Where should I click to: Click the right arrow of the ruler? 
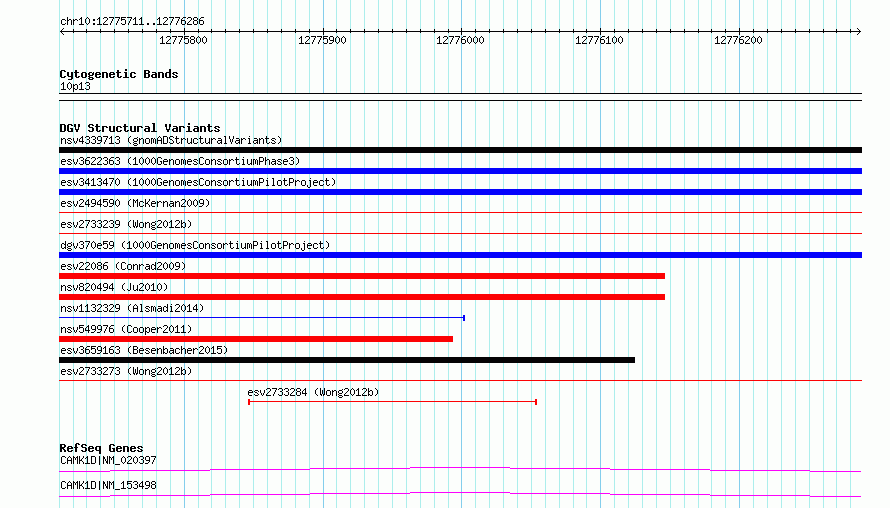tap(858, 31)
